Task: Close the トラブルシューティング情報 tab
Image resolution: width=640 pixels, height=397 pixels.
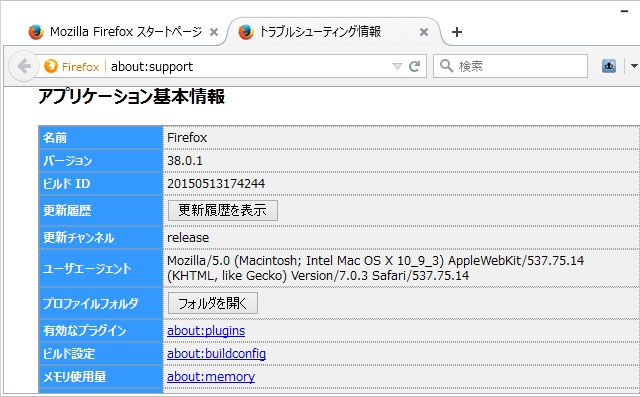Action: [x=424, y=32]
